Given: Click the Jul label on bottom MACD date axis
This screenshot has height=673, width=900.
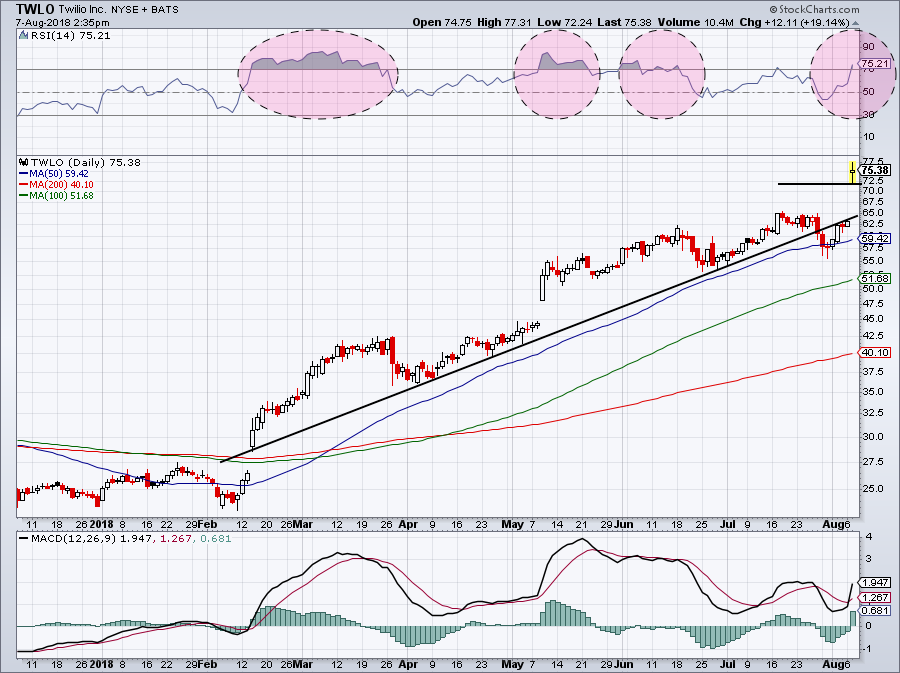Looking at the screenshot, I should pyautogui.click(x=728, y=664).
